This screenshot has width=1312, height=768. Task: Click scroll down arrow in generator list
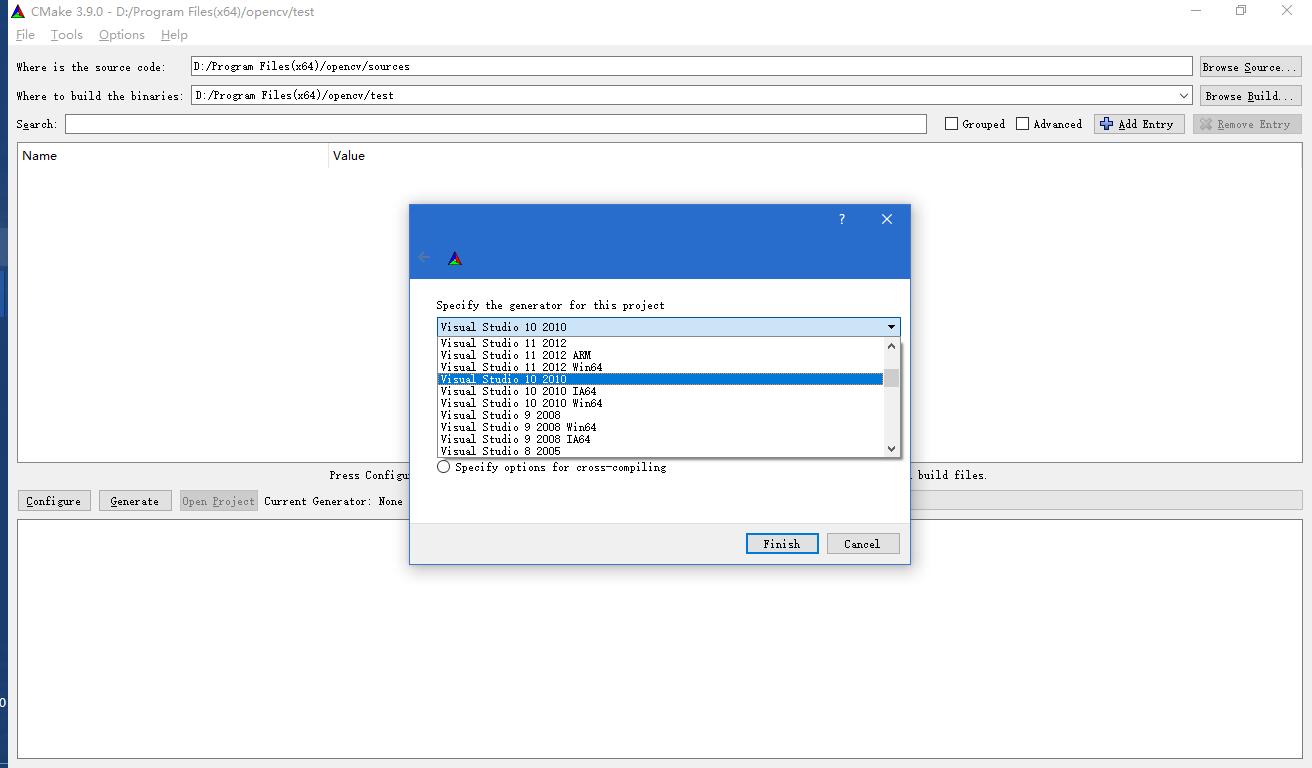pos(892,449)
